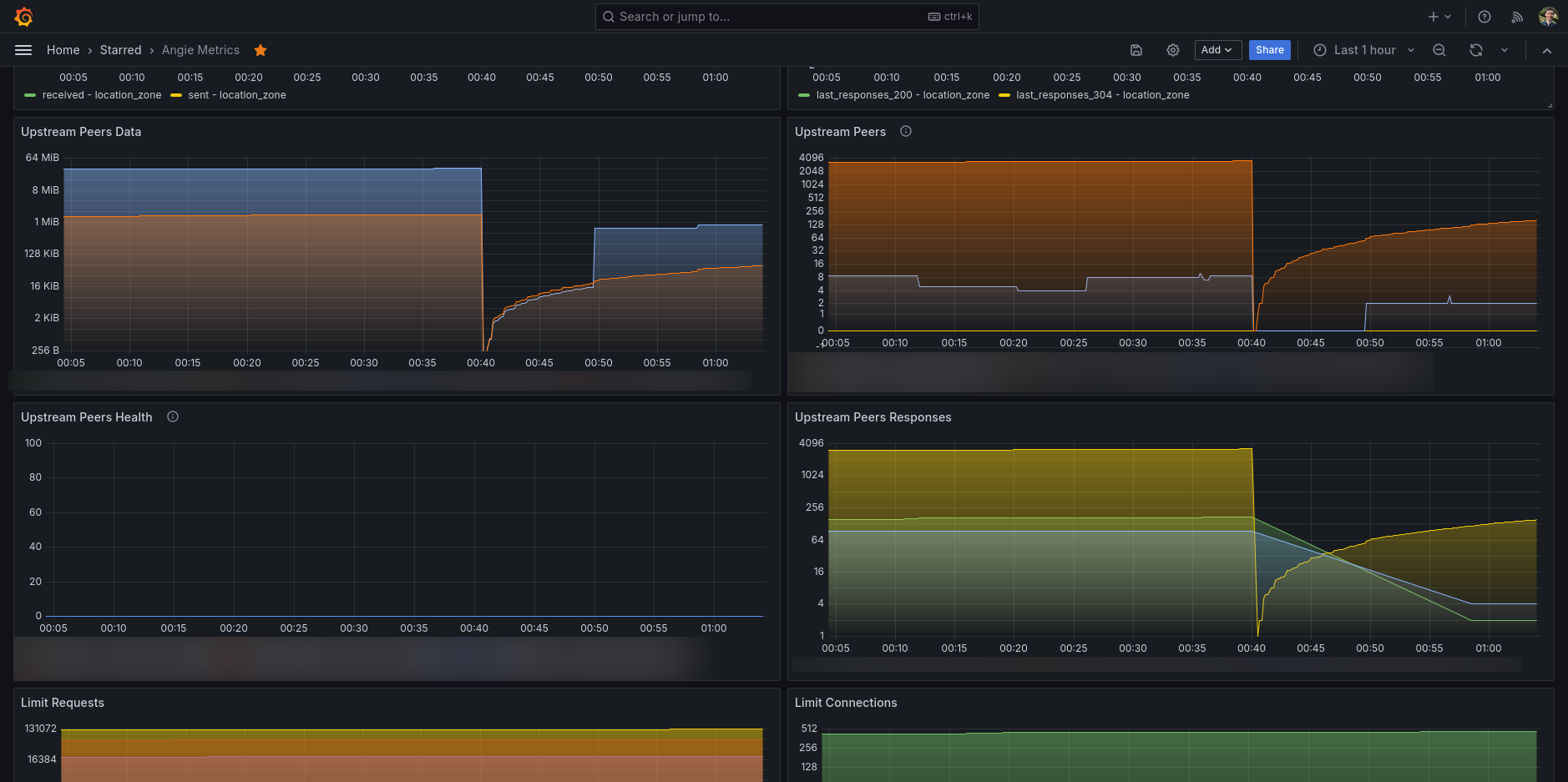Image resolution: width=1568 pixels, height=782 pixels.
Task: Open Upstream Peers Data panel title
Action: [81, 132]
